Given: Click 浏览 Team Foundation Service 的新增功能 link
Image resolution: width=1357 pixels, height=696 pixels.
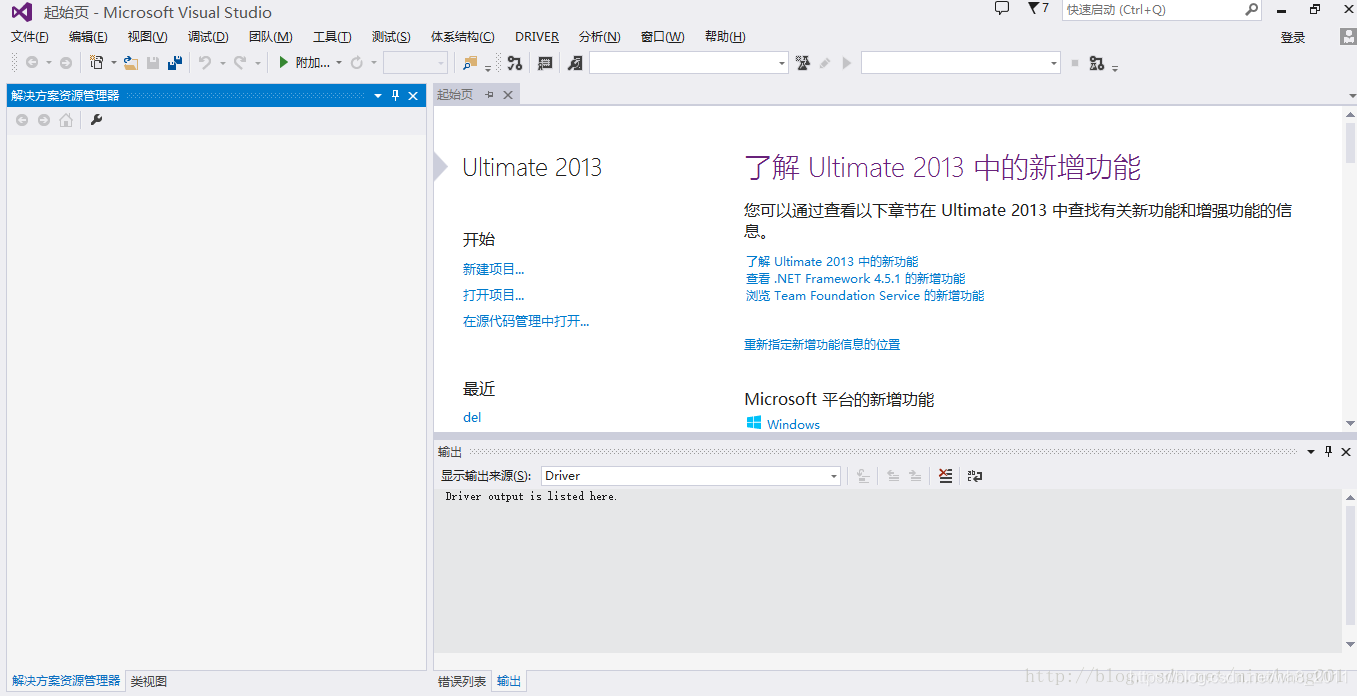Looking at the screenshot, I should pyautogui.click(x=865, y=296).
